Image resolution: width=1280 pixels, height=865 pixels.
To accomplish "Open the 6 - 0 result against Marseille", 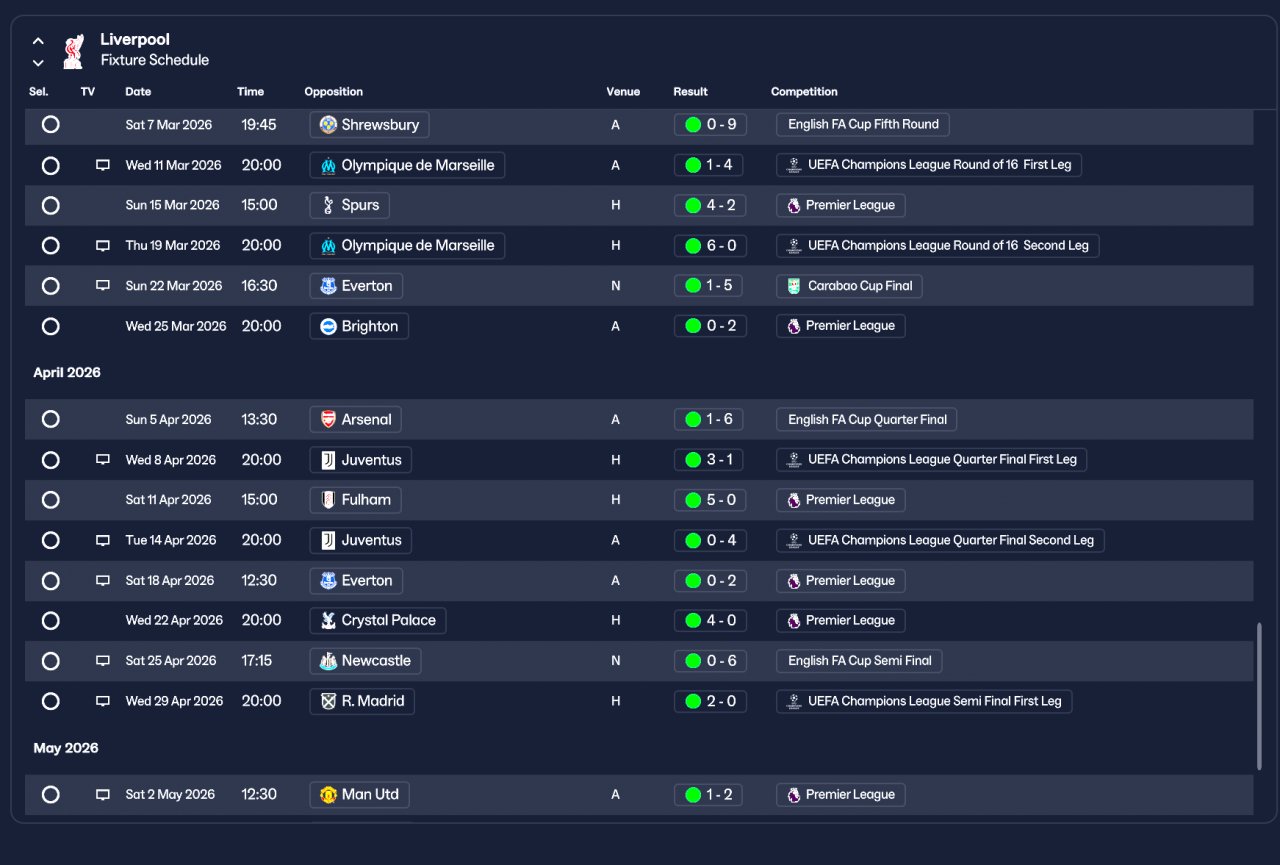I will pos(710,245).
